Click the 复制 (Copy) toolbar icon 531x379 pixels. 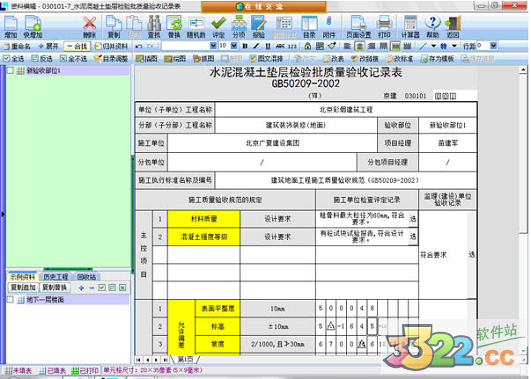click(x=114, y=27)
